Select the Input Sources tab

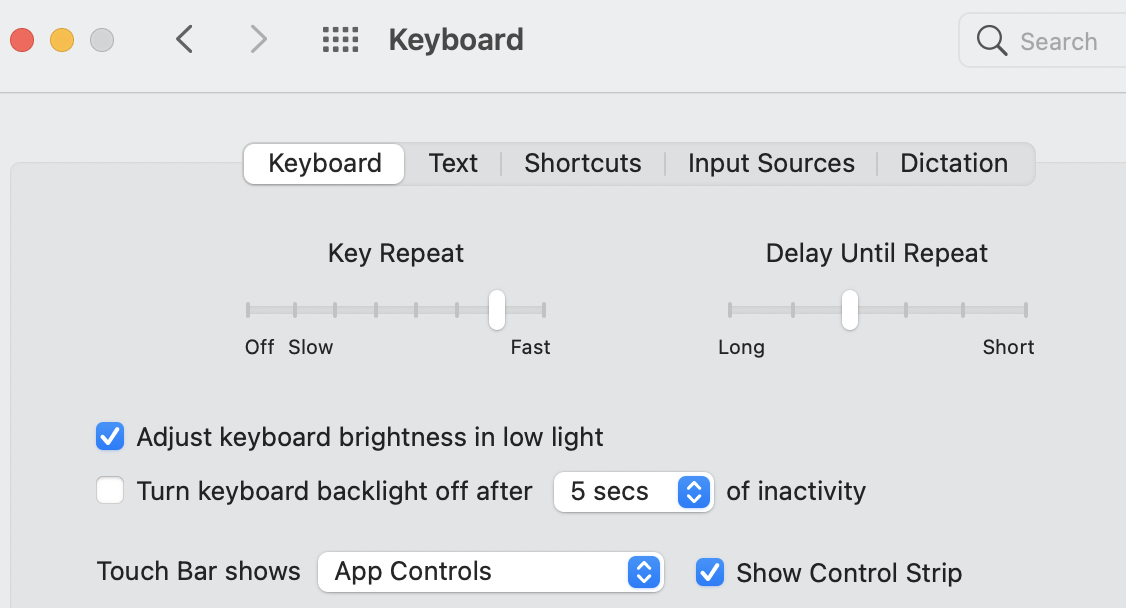[x=771, y=164]
